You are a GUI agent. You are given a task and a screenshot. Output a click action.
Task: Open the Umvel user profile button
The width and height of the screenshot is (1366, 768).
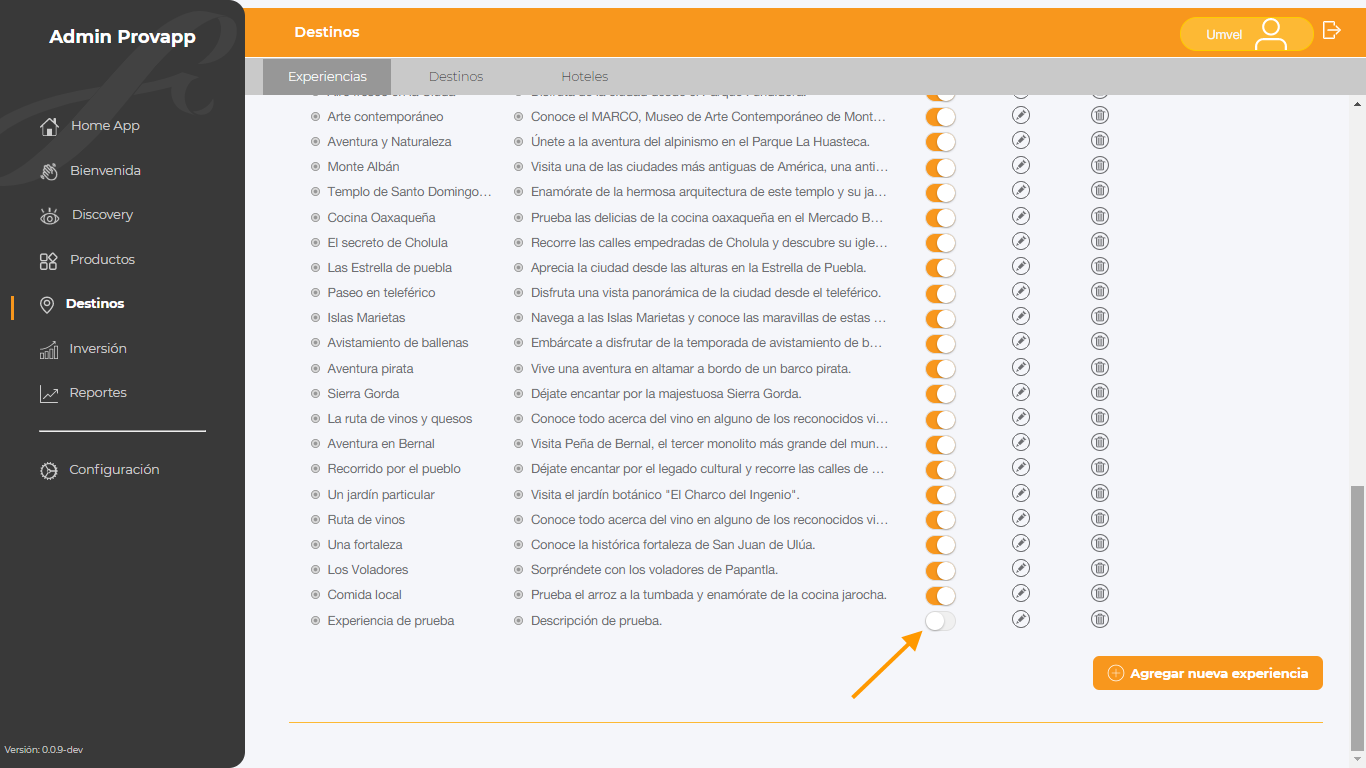[x=1246, y=34]
